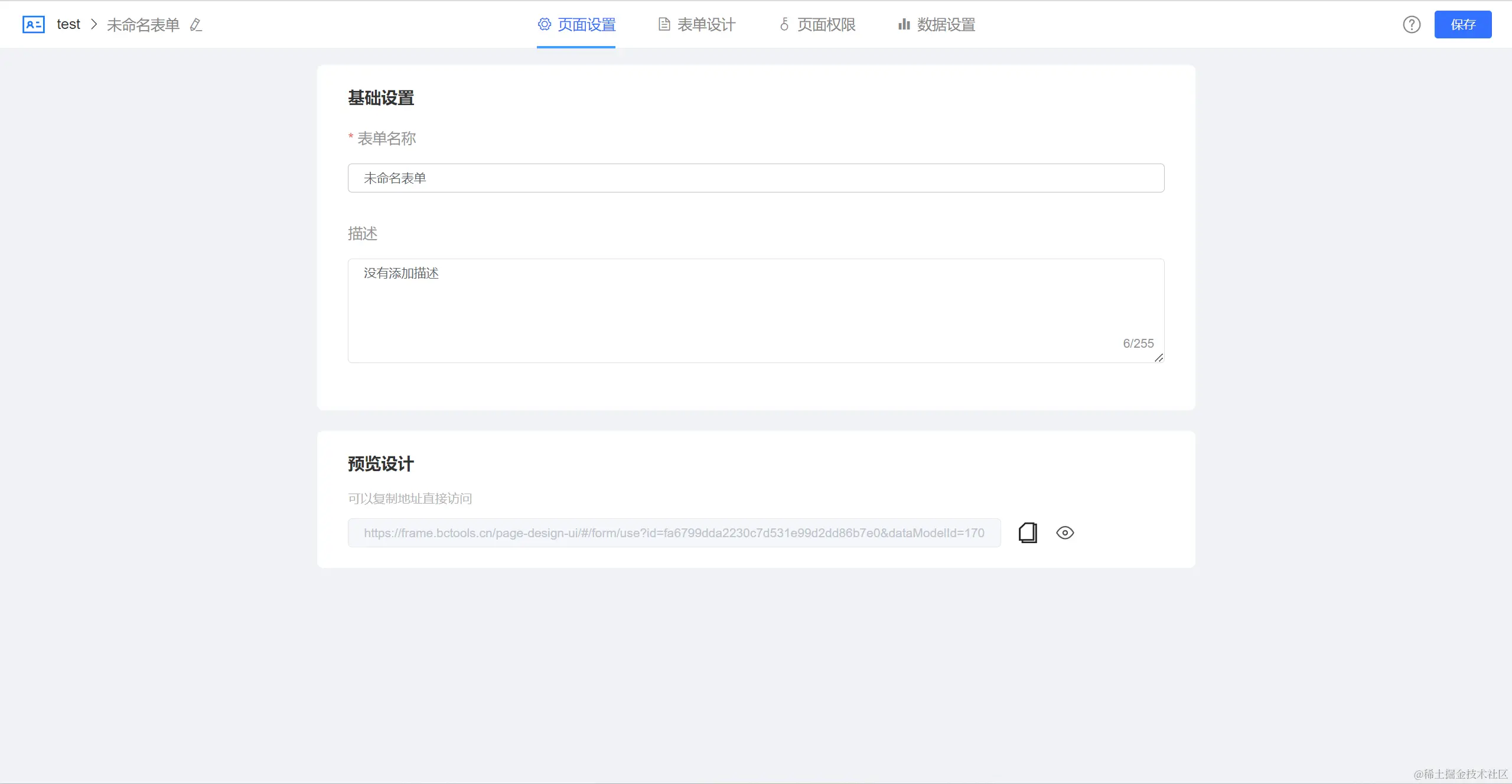Screen dimensions: 1512x784
Task: Click the form card logo icon
Action: (x=33, y=24)
